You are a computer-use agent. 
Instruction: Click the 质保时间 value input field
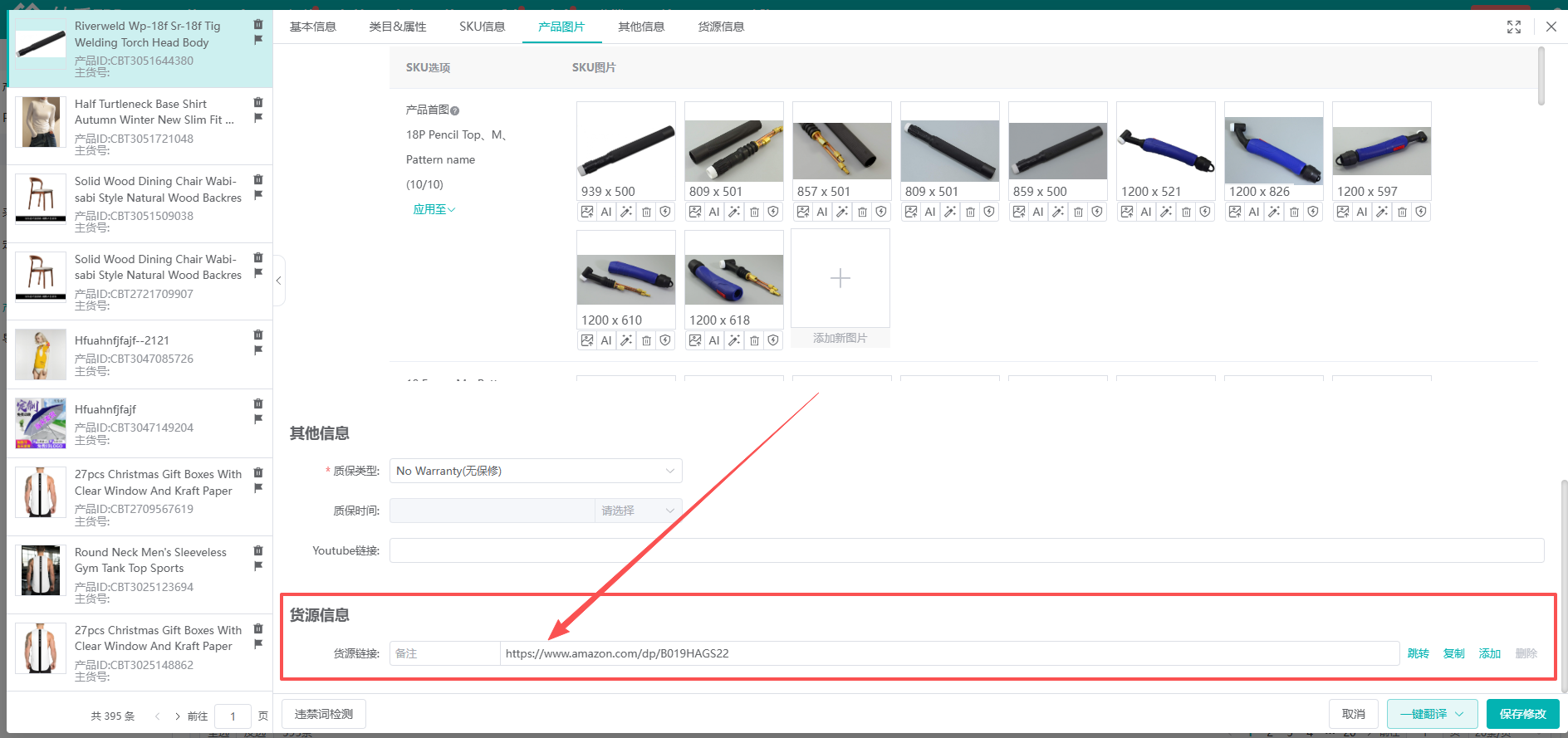click(x=492, y=511)
